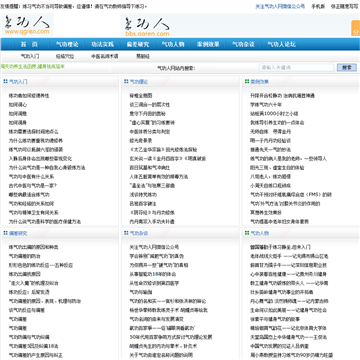The height and width of the screenshot is (360, 360).
Task: Click grid icon beside 气功入门 section header
Action: (x=5, y=81)
